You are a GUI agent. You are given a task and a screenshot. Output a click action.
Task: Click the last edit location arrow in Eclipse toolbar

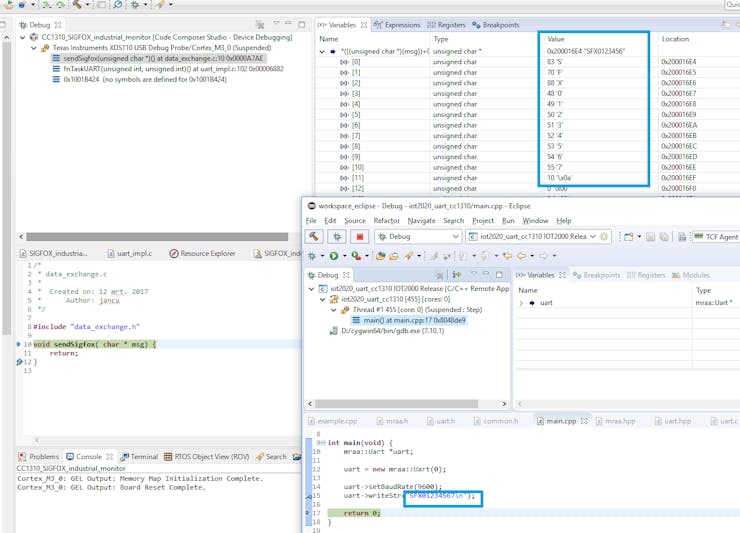point(507,256)
